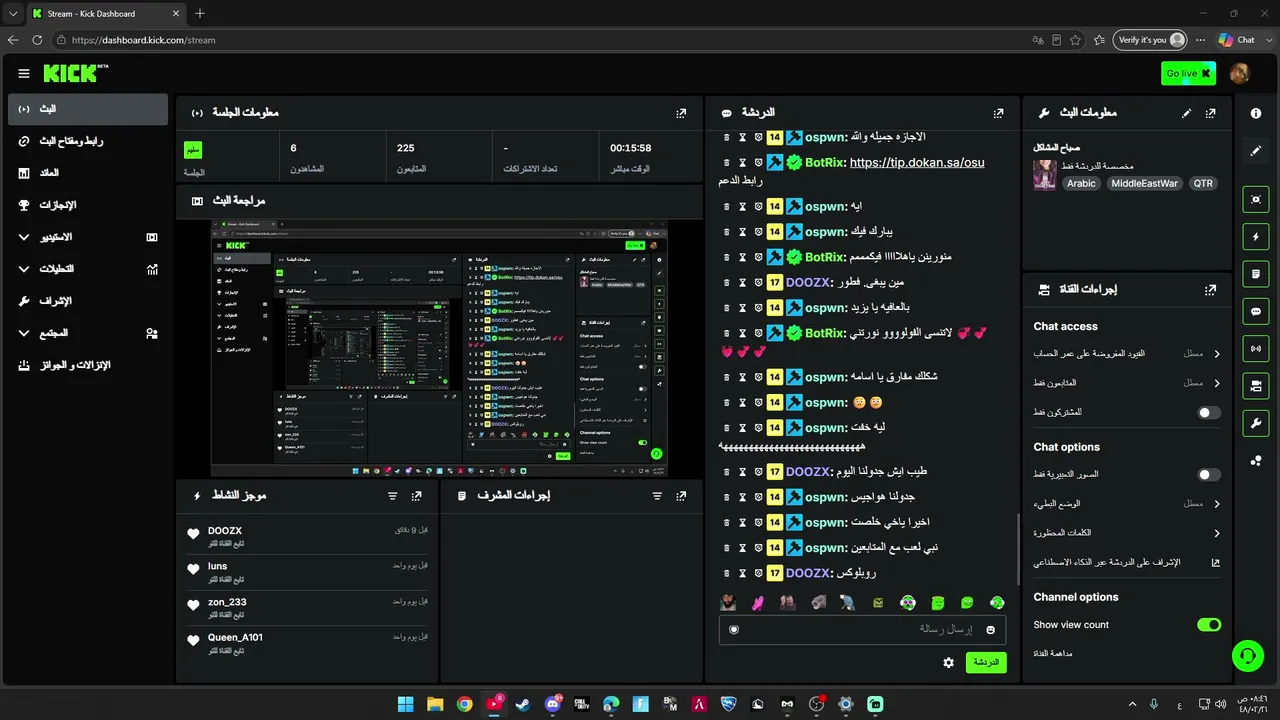
Task: Click the Go live button
Action: click(1188, 73)
